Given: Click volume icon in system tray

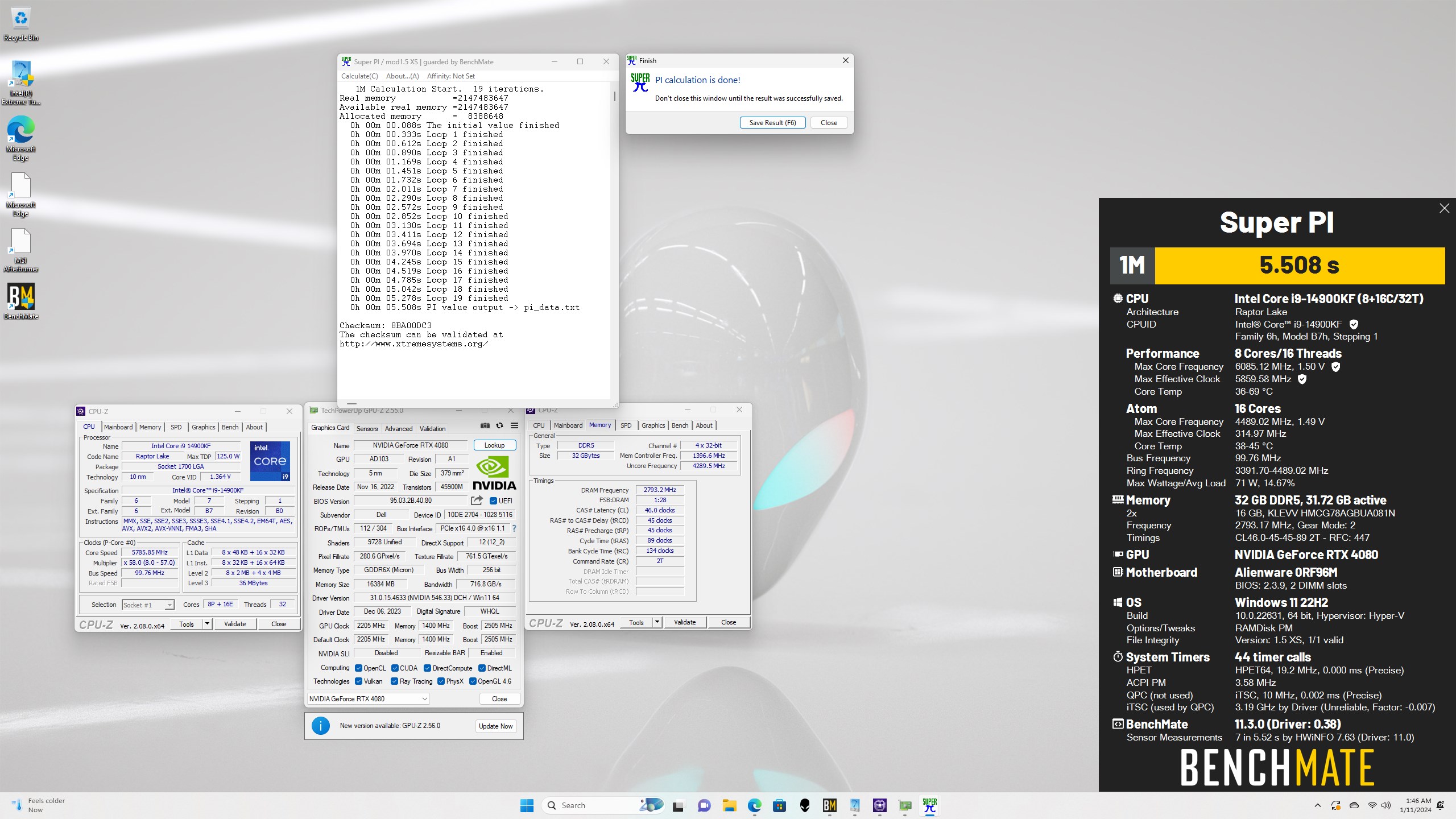Looking at the screenshot, I should click(1386, 805).
